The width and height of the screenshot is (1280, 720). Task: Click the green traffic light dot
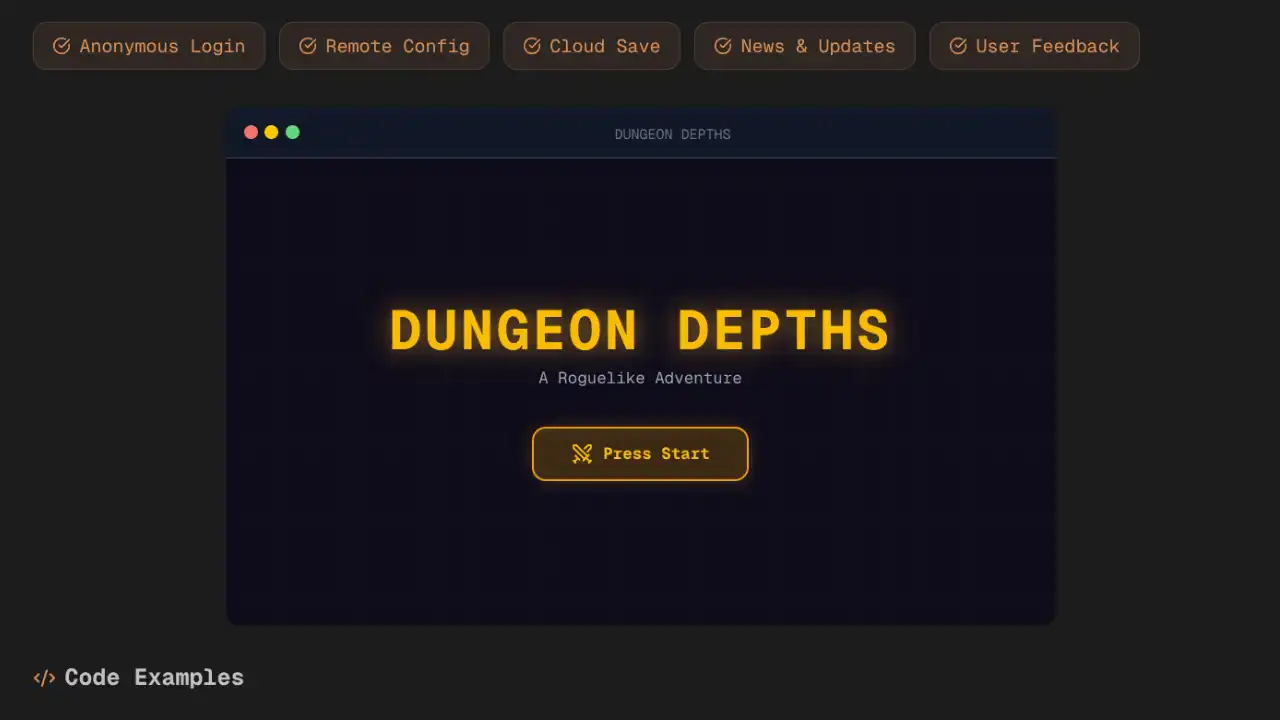292,132
